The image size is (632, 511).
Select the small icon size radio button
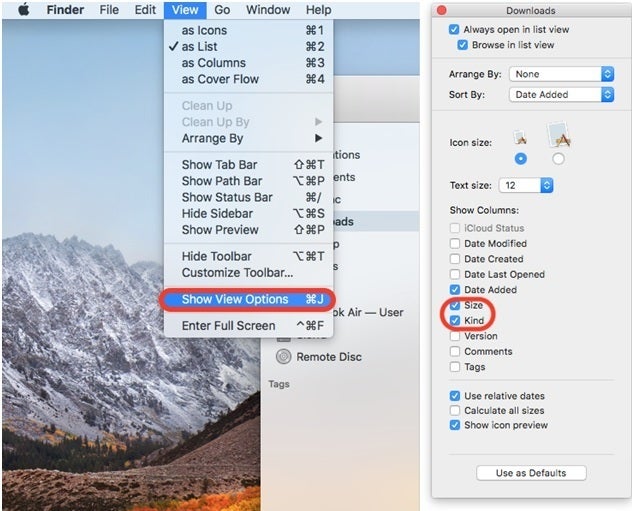[520, 159]
